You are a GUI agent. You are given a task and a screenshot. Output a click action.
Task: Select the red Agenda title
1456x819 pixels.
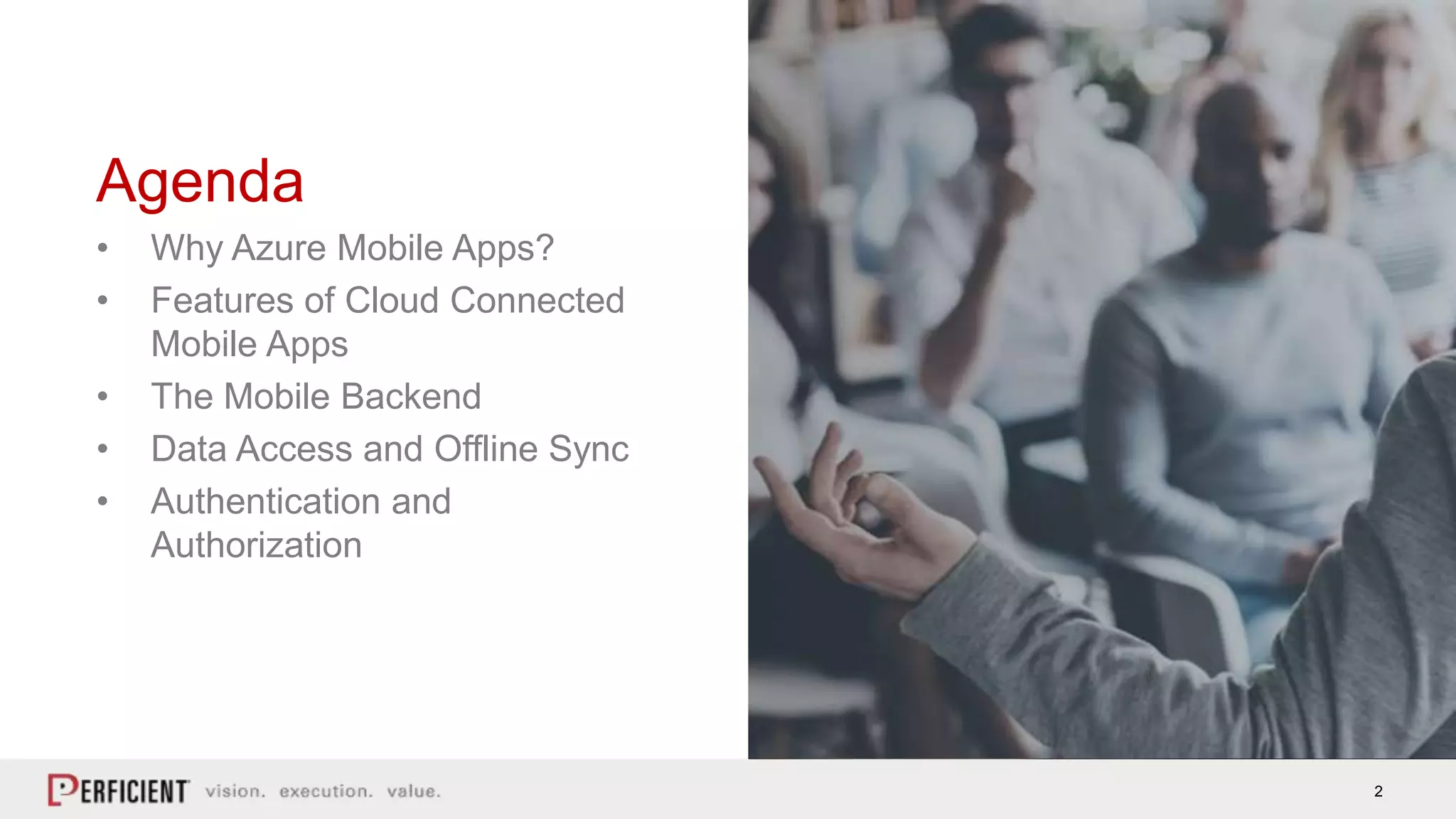[200, 181]
